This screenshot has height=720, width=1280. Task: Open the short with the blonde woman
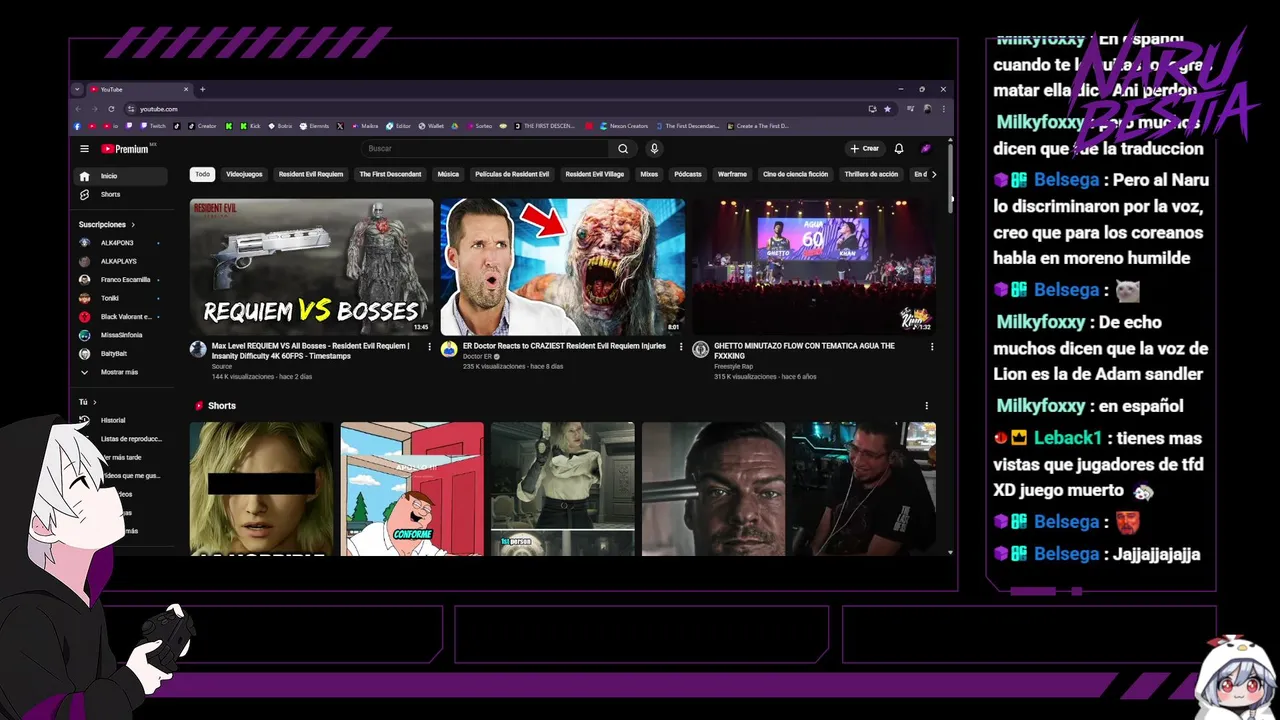(x=261, y=489)
